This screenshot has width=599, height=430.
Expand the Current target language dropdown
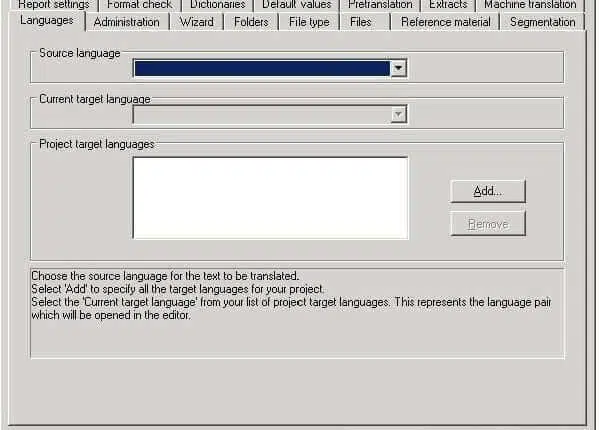[x=398, y=115]
